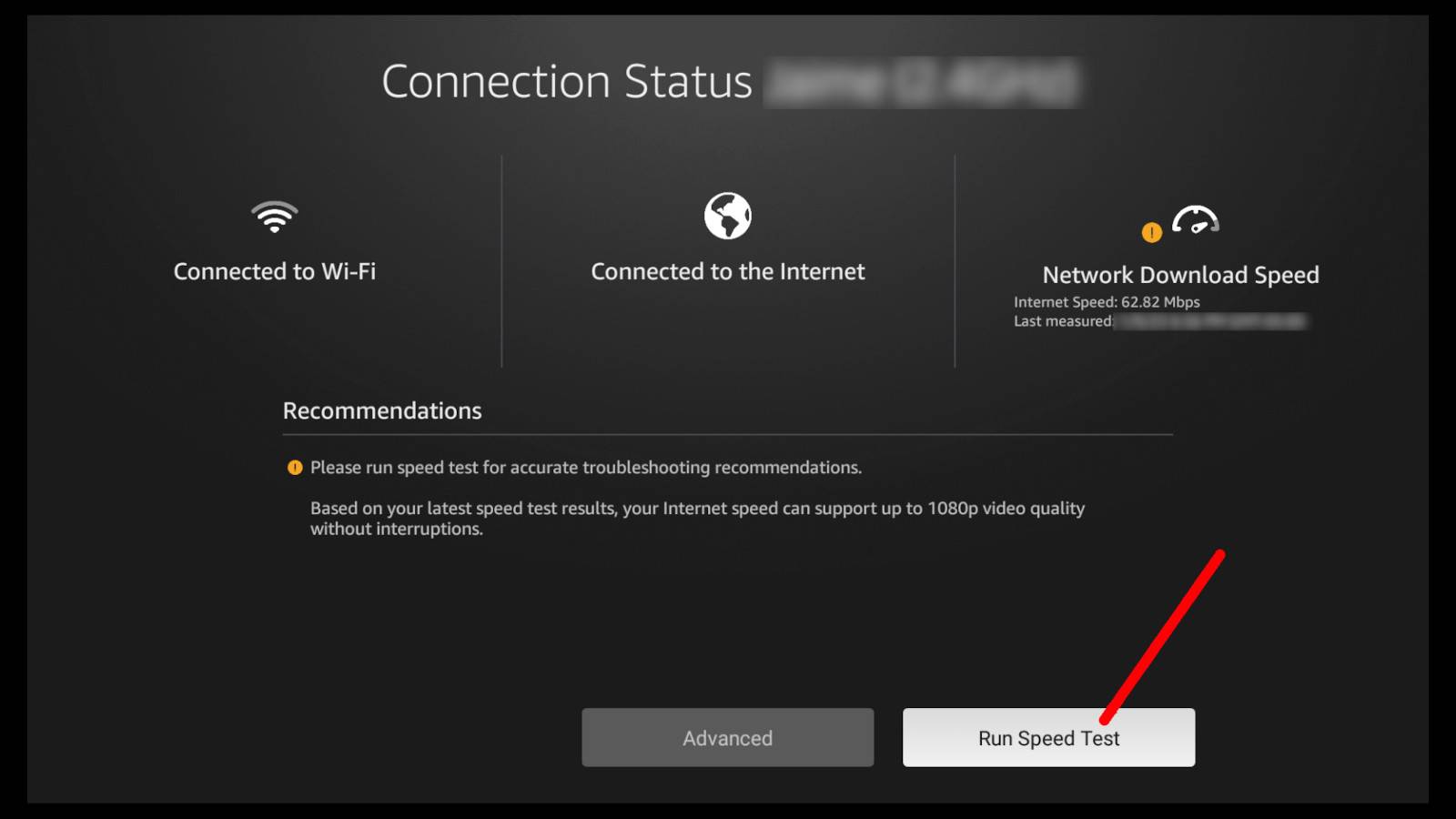1456x819 pixels.
Task: Select the Connected to the Internet label
Action: tap(728, 271)
